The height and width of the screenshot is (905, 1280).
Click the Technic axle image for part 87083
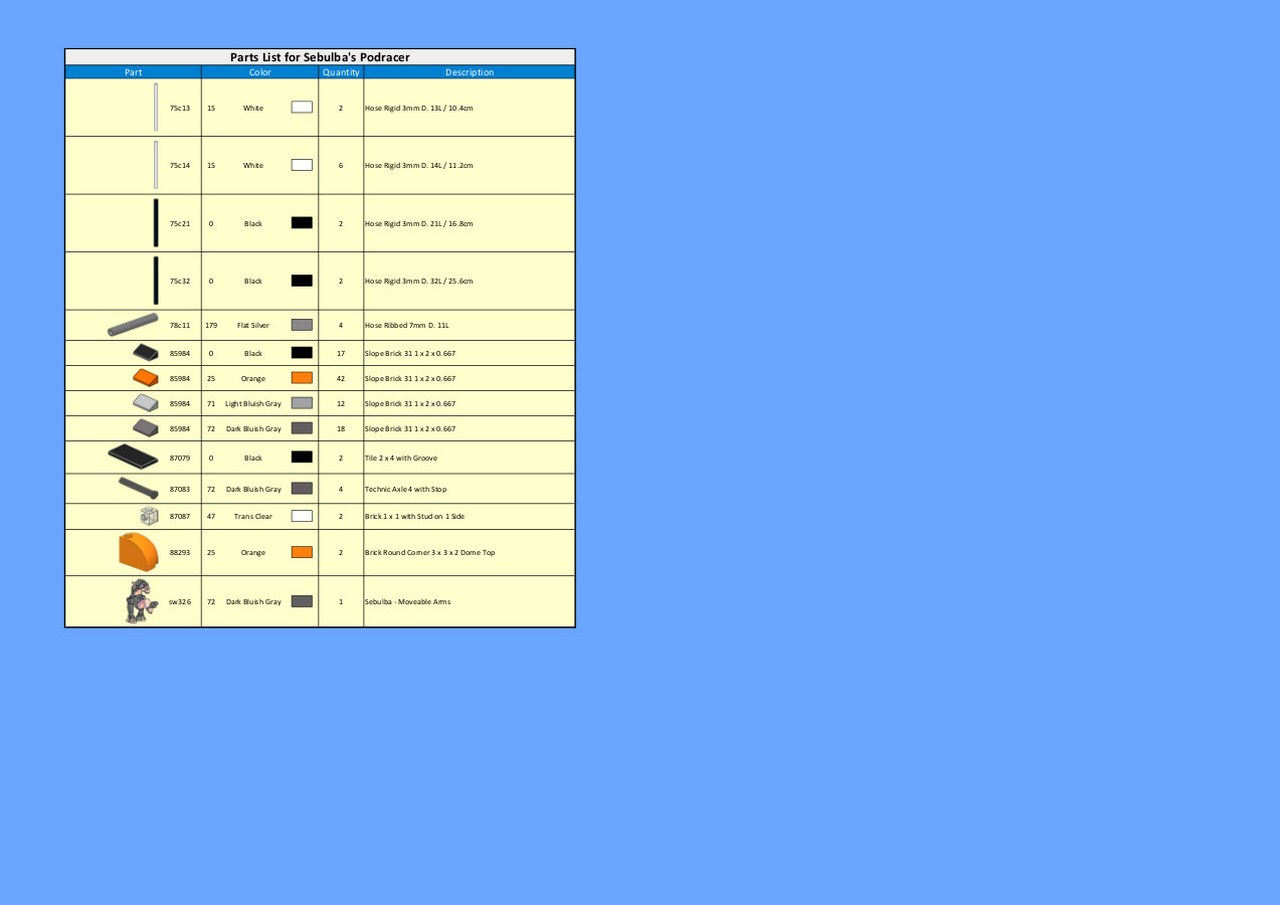point(138,488)
